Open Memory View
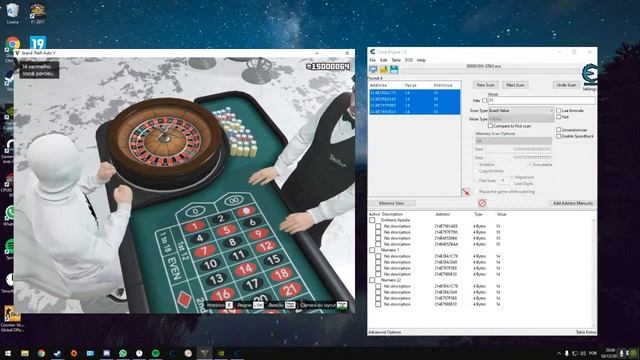Image resolution: width=640 pixels, height=360 pixels. coord(391,203)
